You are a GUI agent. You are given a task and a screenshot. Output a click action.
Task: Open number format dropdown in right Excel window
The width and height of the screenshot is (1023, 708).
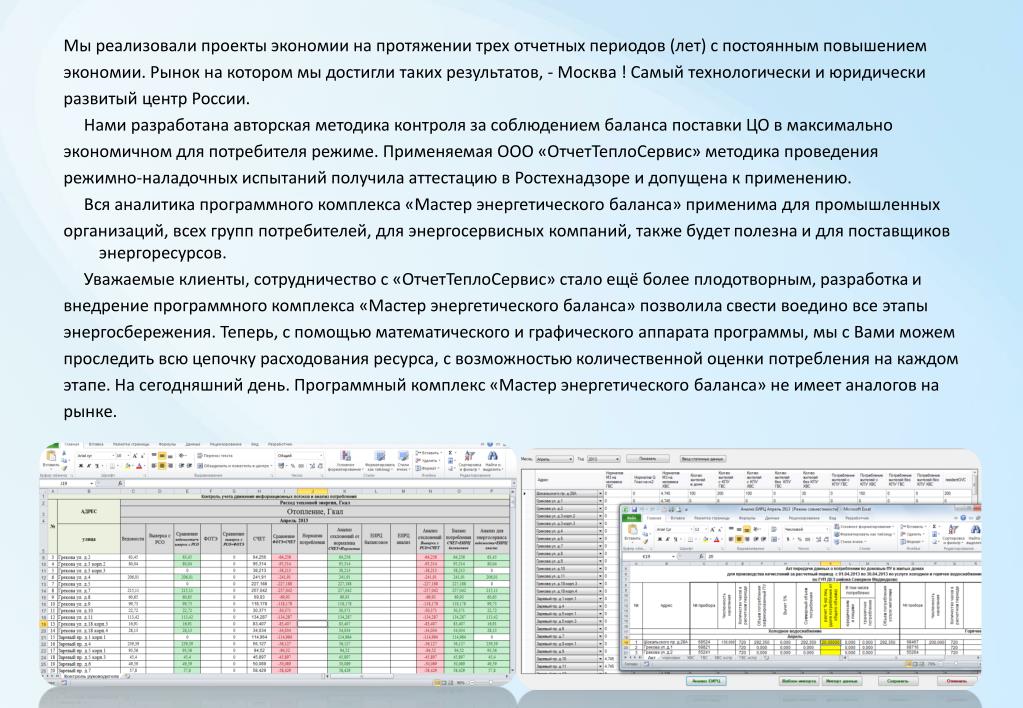827,529
